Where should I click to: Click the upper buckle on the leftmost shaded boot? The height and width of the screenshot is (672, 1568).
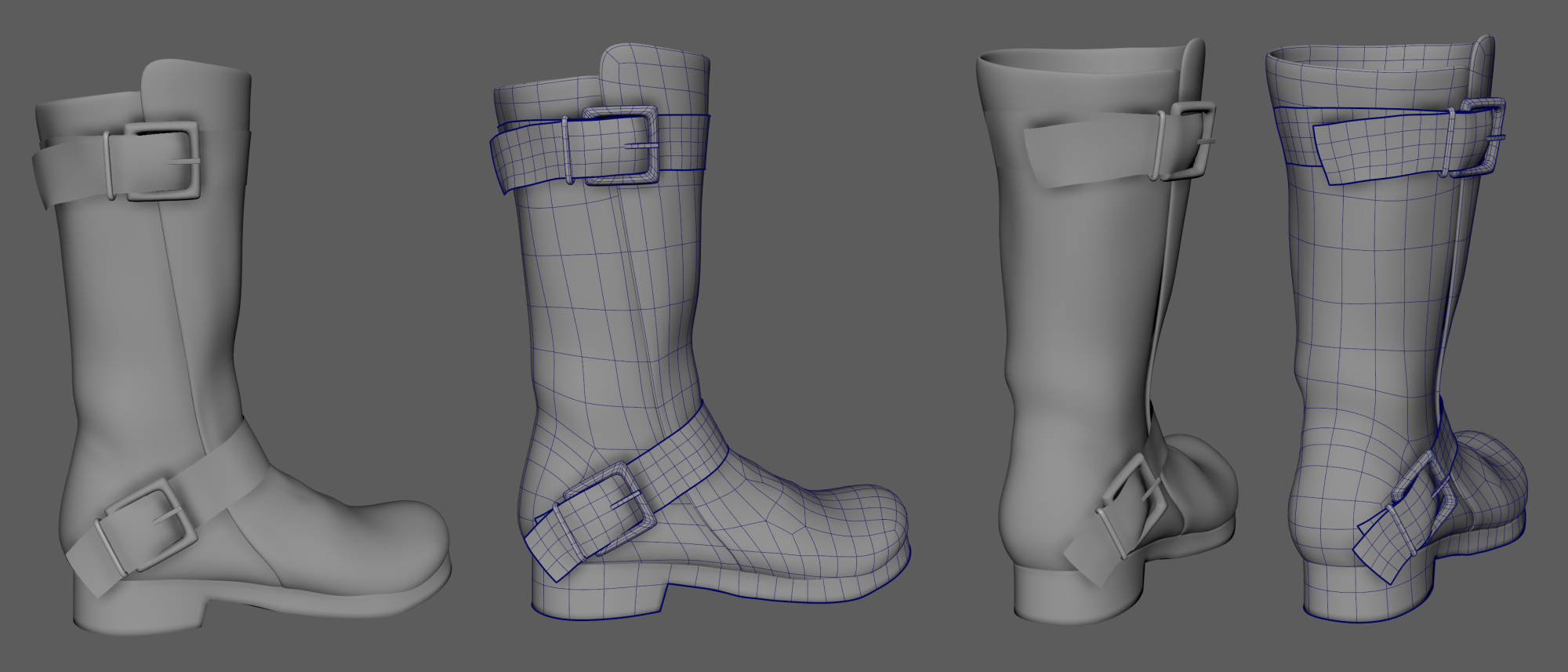(x=153, y=162)
